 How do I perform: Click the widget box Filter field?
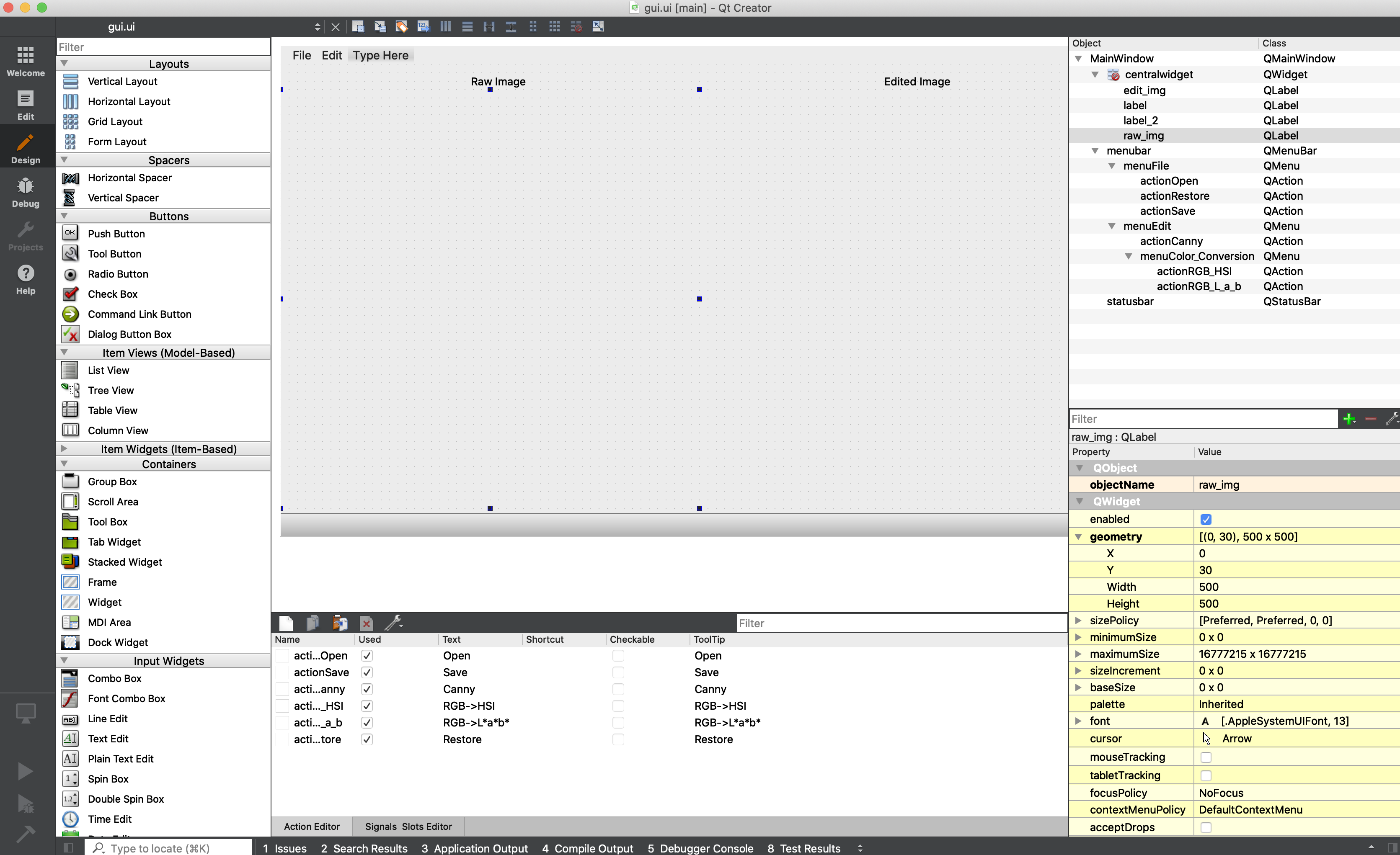(163, 47)
